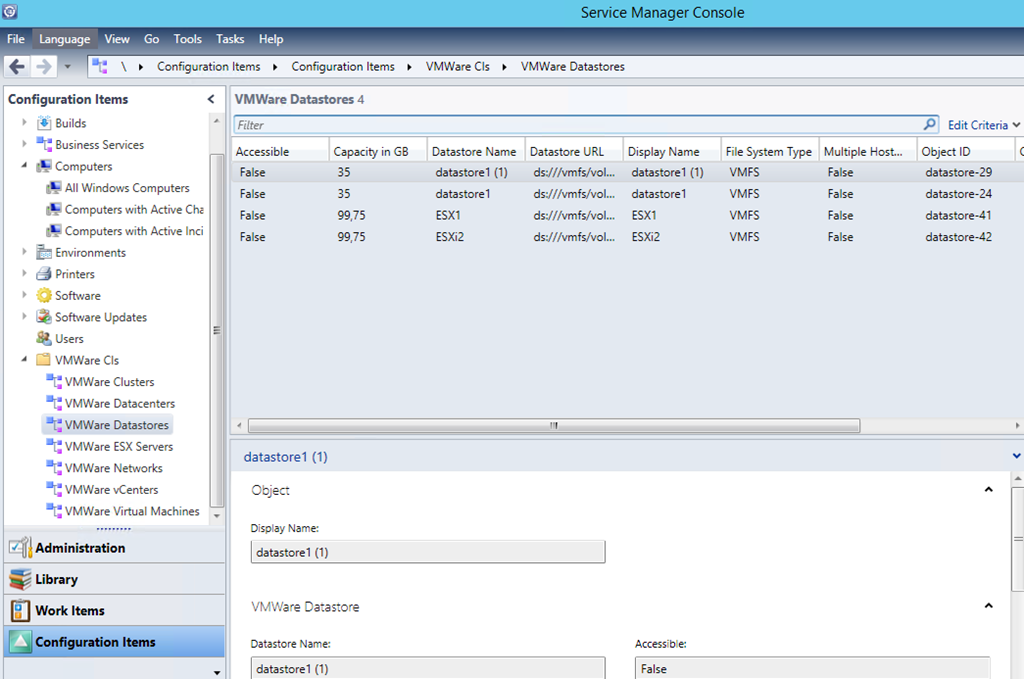Click the horizontal scrollbar of datastore list
1024x679 pixels.
point(553,425)
